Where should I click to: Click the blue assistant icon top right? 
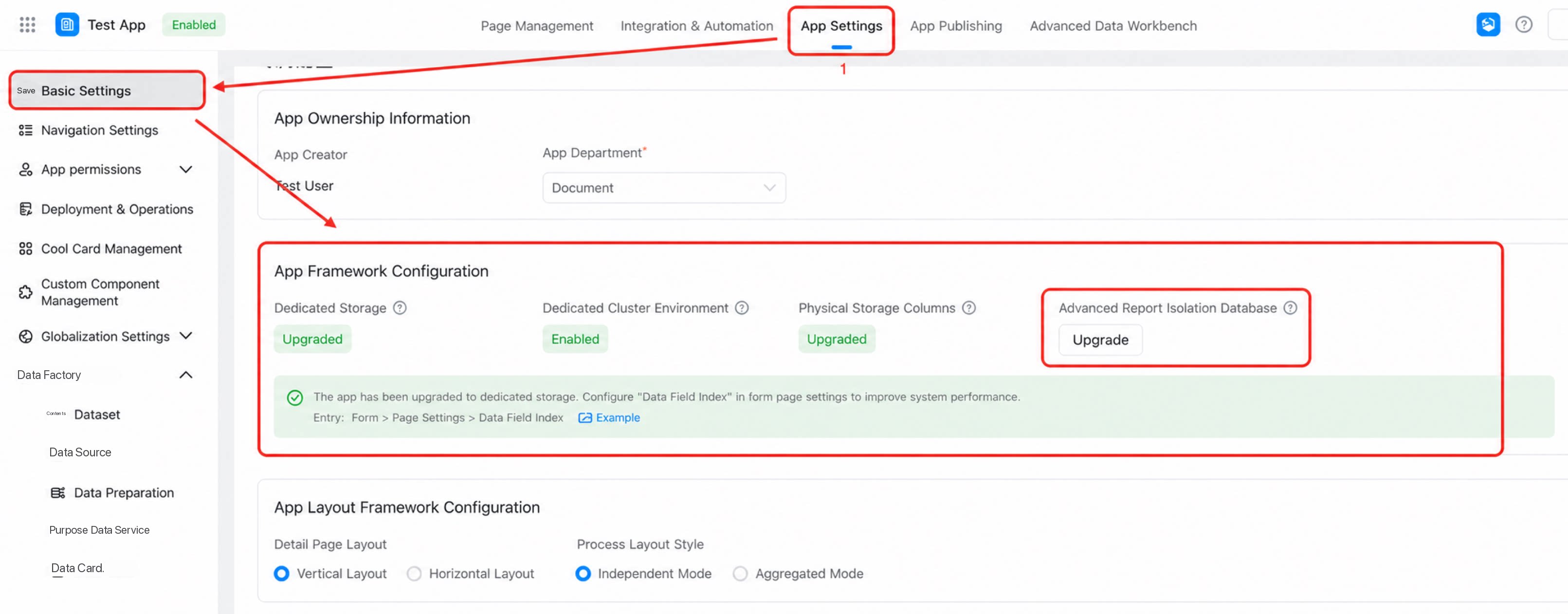pos(1488,24)
